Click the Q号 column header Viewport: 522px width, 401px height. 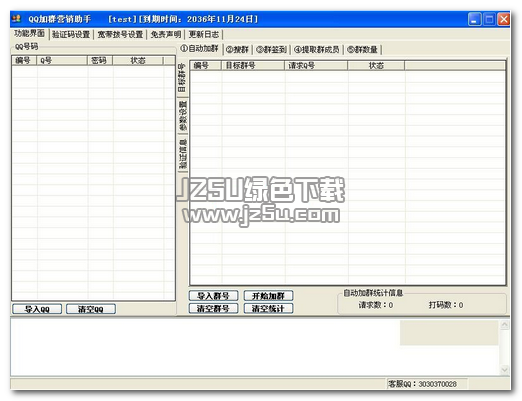pyautogui.click(x=62, y=60)
